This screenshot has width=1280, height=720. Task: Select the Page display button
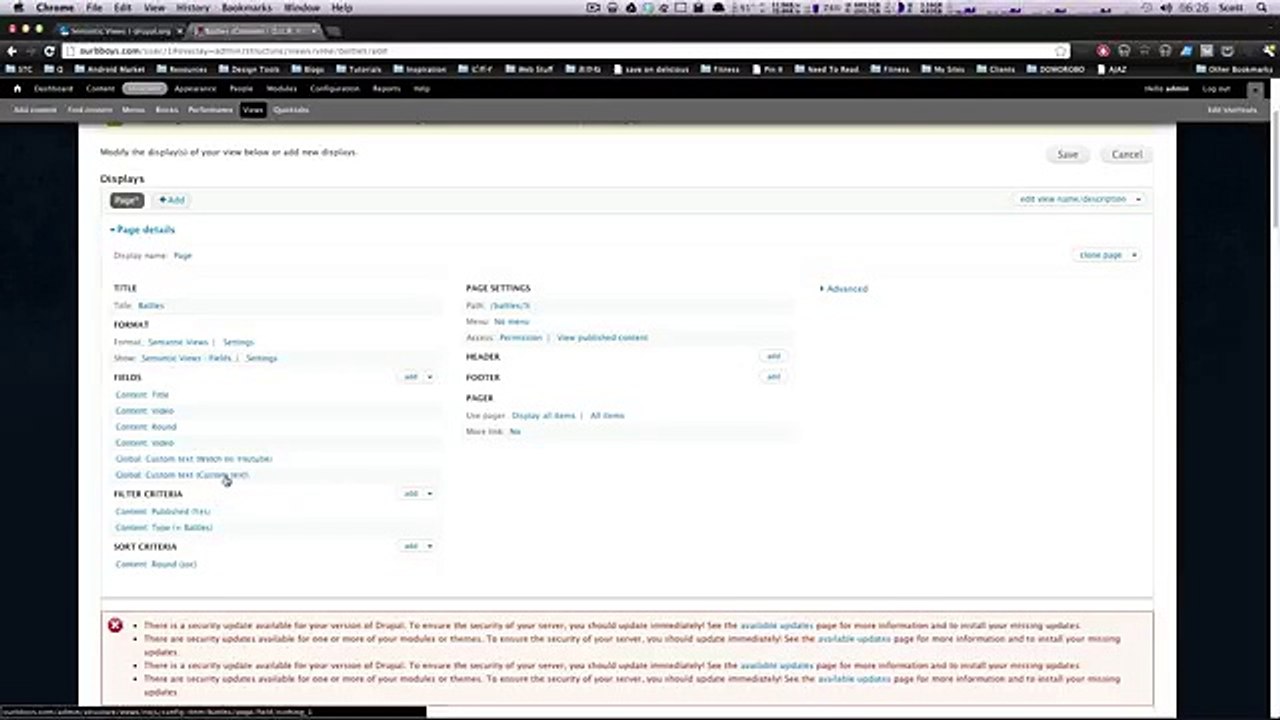click(x=127, y=200)
